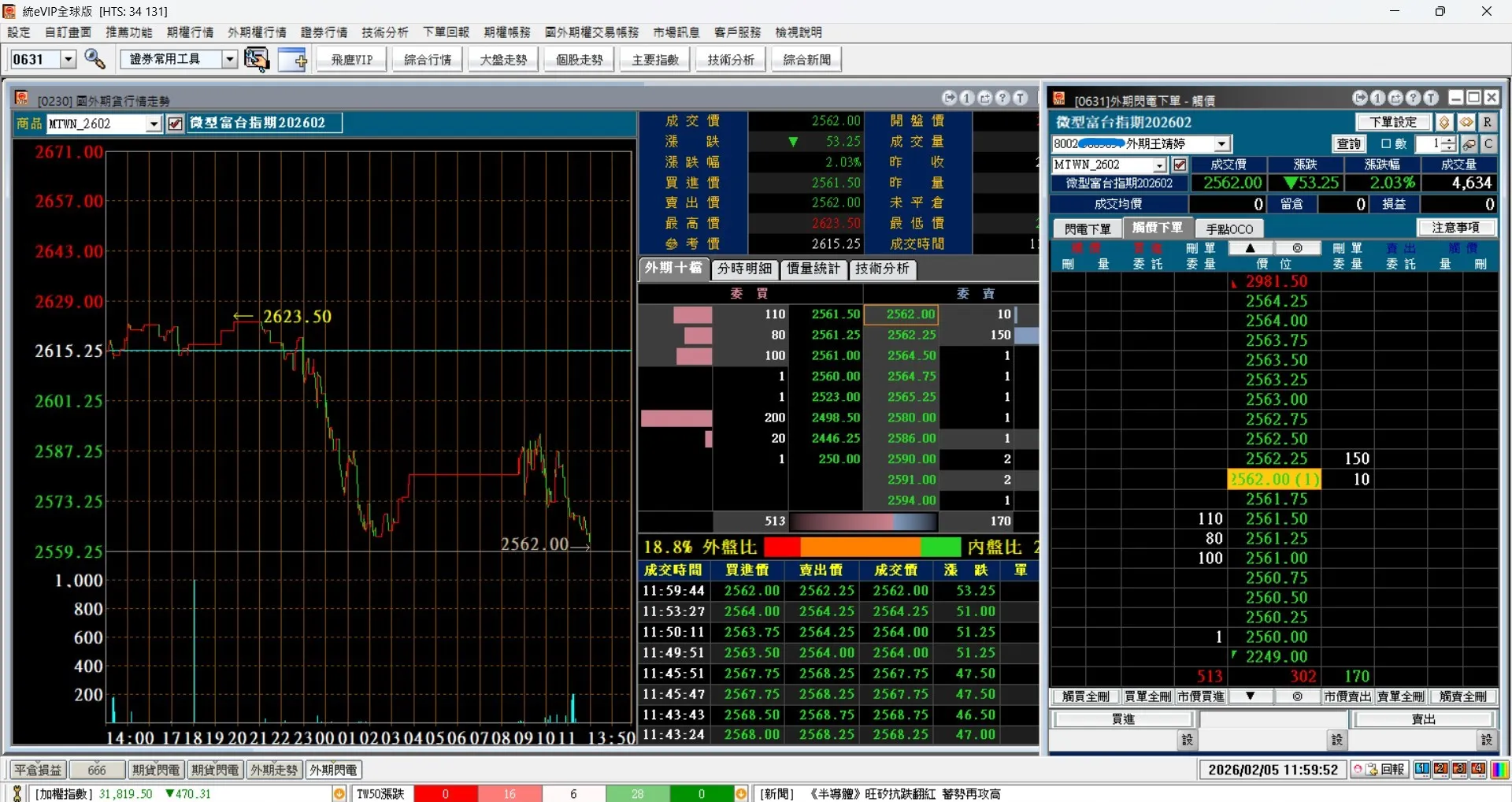Click the magnifier search icon in the toolbar
This screenshot has width=1512, height=802.
(95, 59)
